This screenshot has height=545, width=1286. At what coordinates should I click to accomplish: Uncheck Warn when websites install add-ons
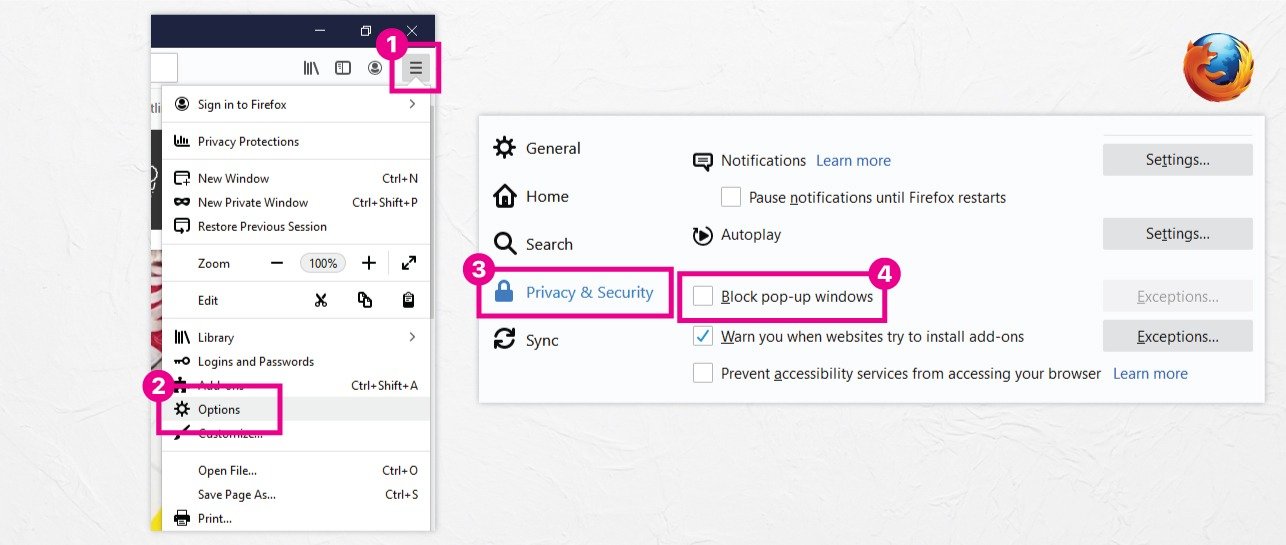[x=703, y=336]
